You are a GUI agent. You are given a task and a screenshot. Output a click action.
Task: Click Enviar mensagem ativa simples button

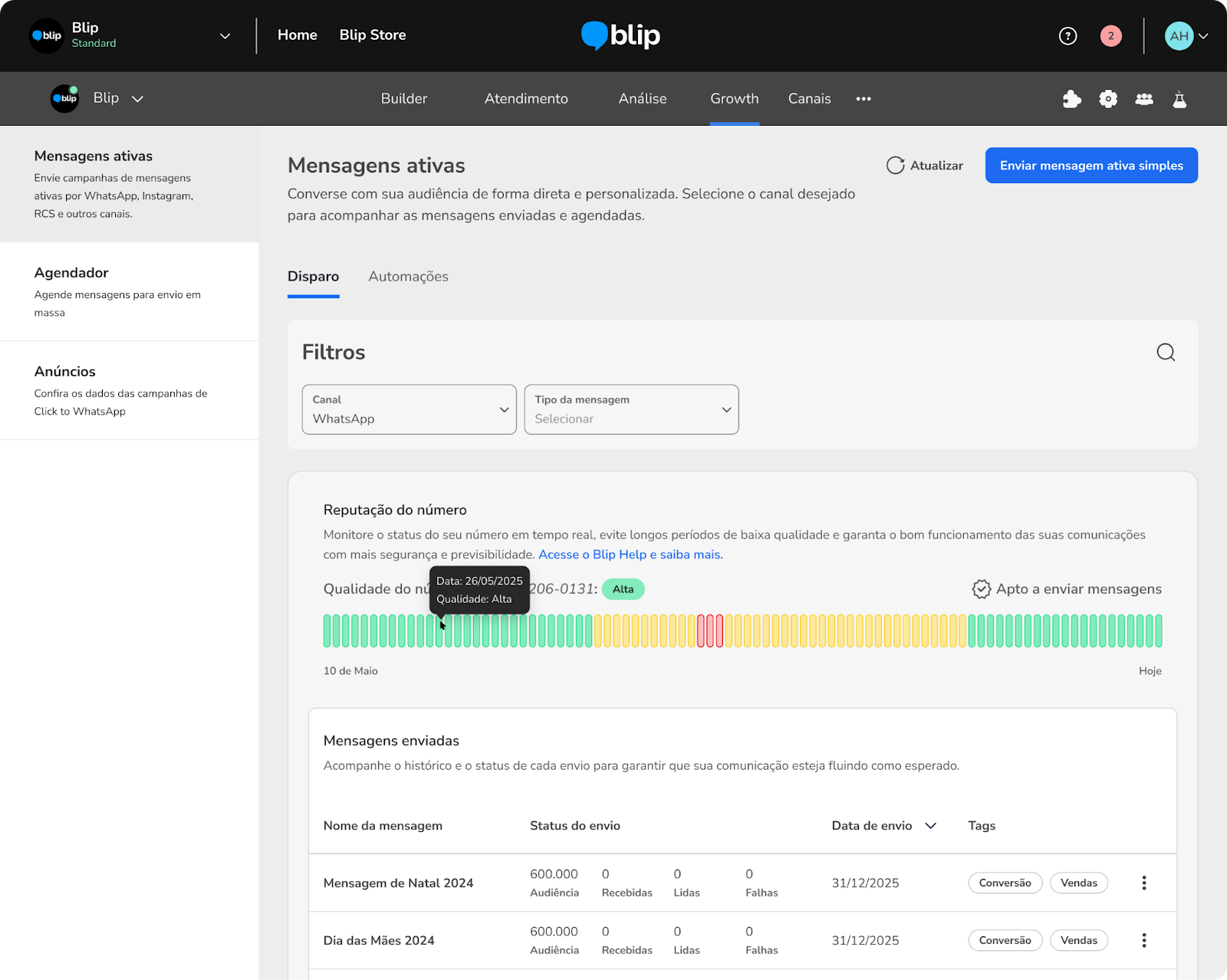coord(1091,166)
